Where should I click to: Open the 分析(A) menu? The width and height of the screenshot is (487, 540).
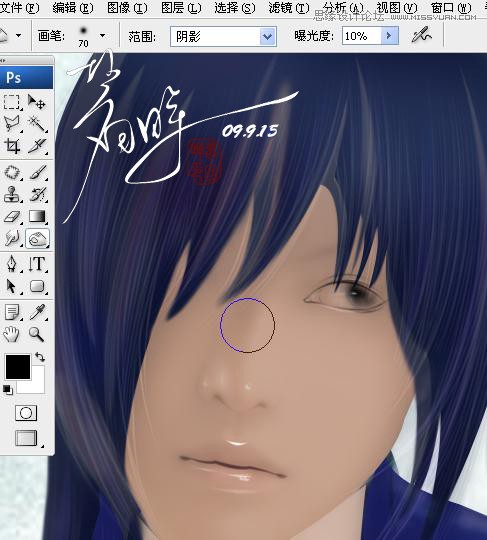click(x=343, y=8)
